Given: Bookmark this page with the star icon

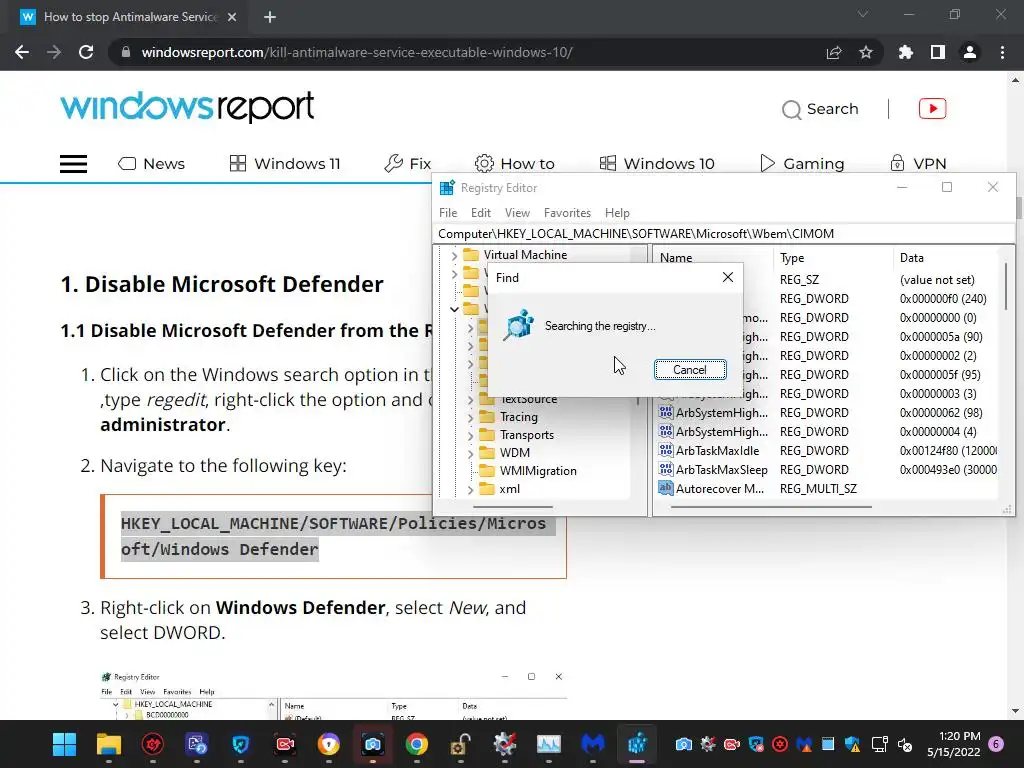Looking at the screenshot, I should pyautogui.click(x=865, y=52).
